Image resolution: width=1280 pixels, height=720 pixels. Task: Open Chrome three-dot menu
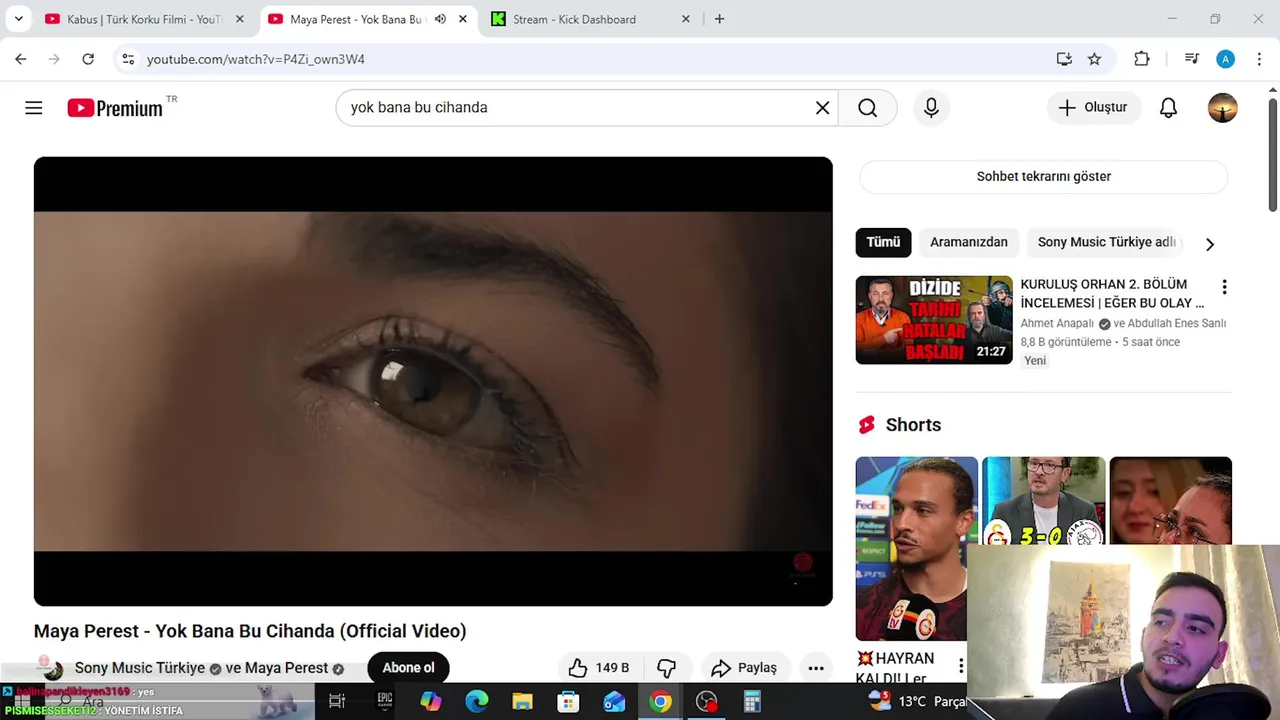click(x=1259, y=59)
